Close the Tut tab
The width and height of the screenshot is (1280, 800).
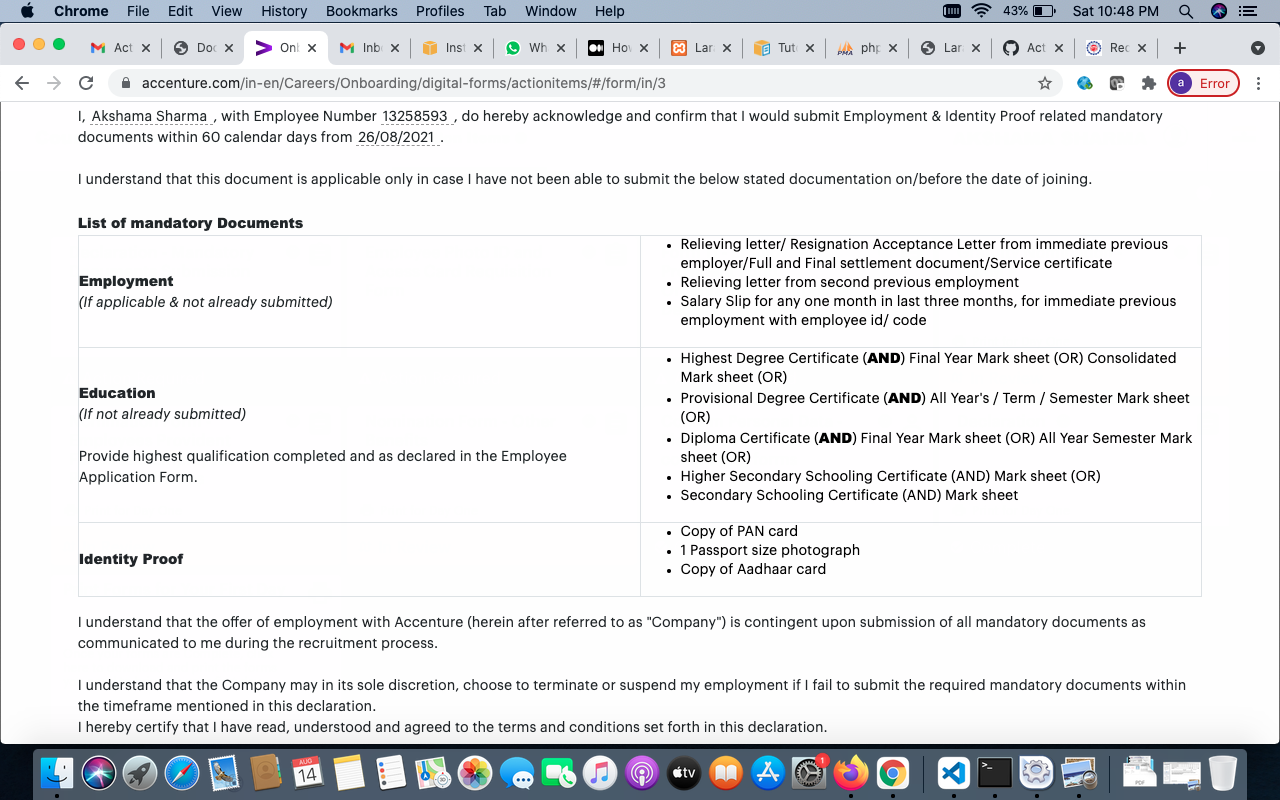809,48
